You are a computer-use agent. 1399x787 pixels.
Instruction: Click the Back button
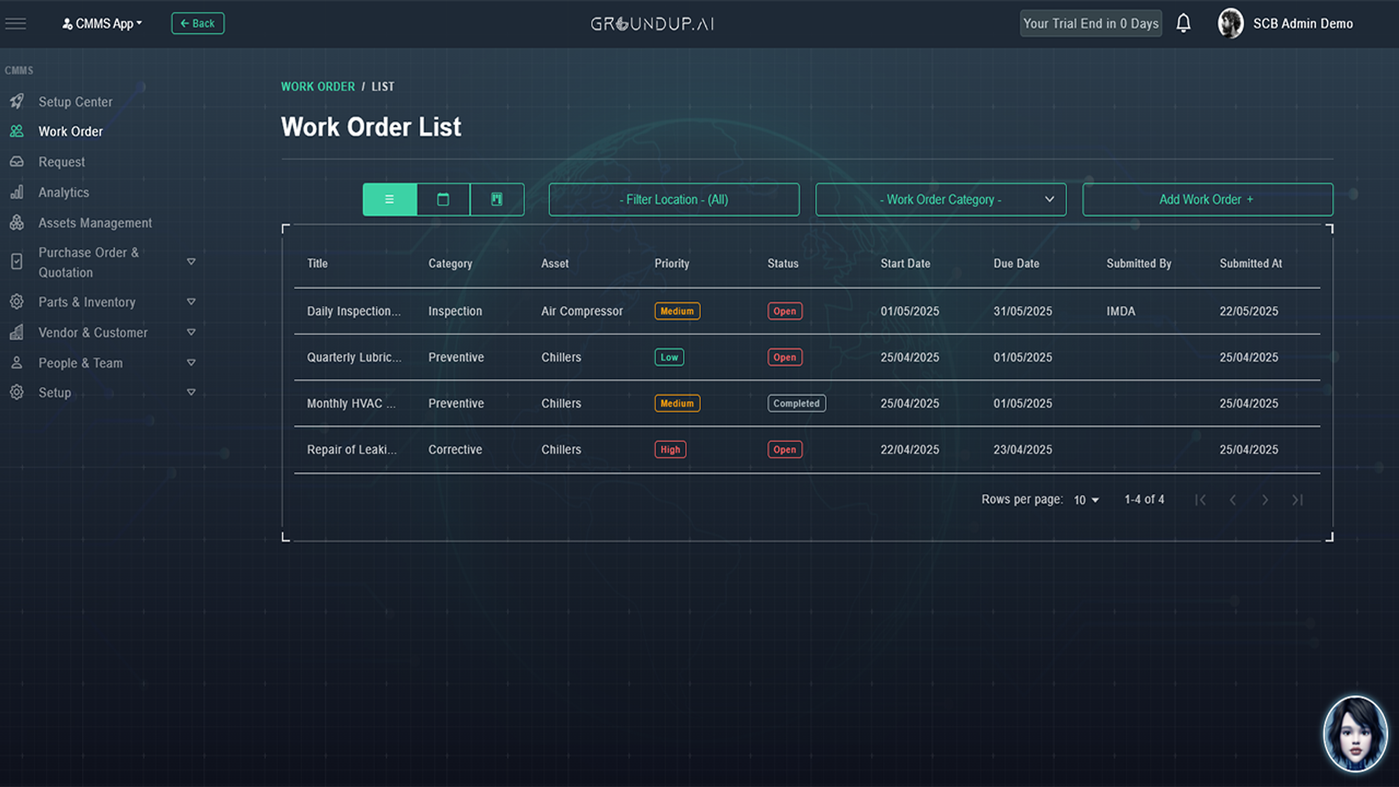coord(198,23)
